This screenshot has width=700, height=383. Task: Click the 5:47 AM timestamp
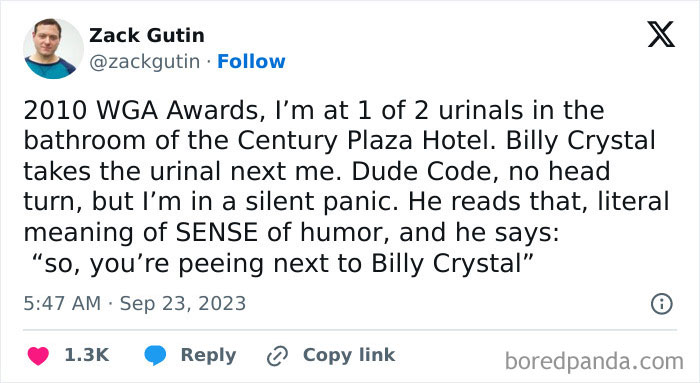[x=62, y=304]
